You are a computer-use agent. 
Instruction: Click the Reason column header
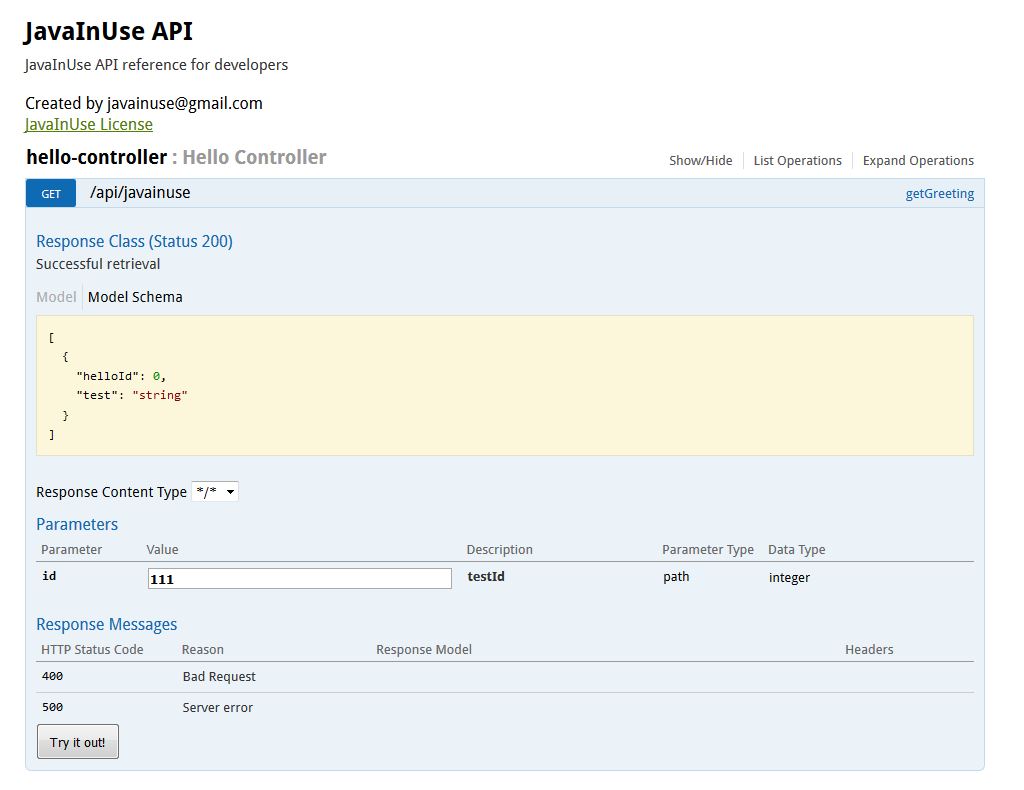(x=202, y=650)
